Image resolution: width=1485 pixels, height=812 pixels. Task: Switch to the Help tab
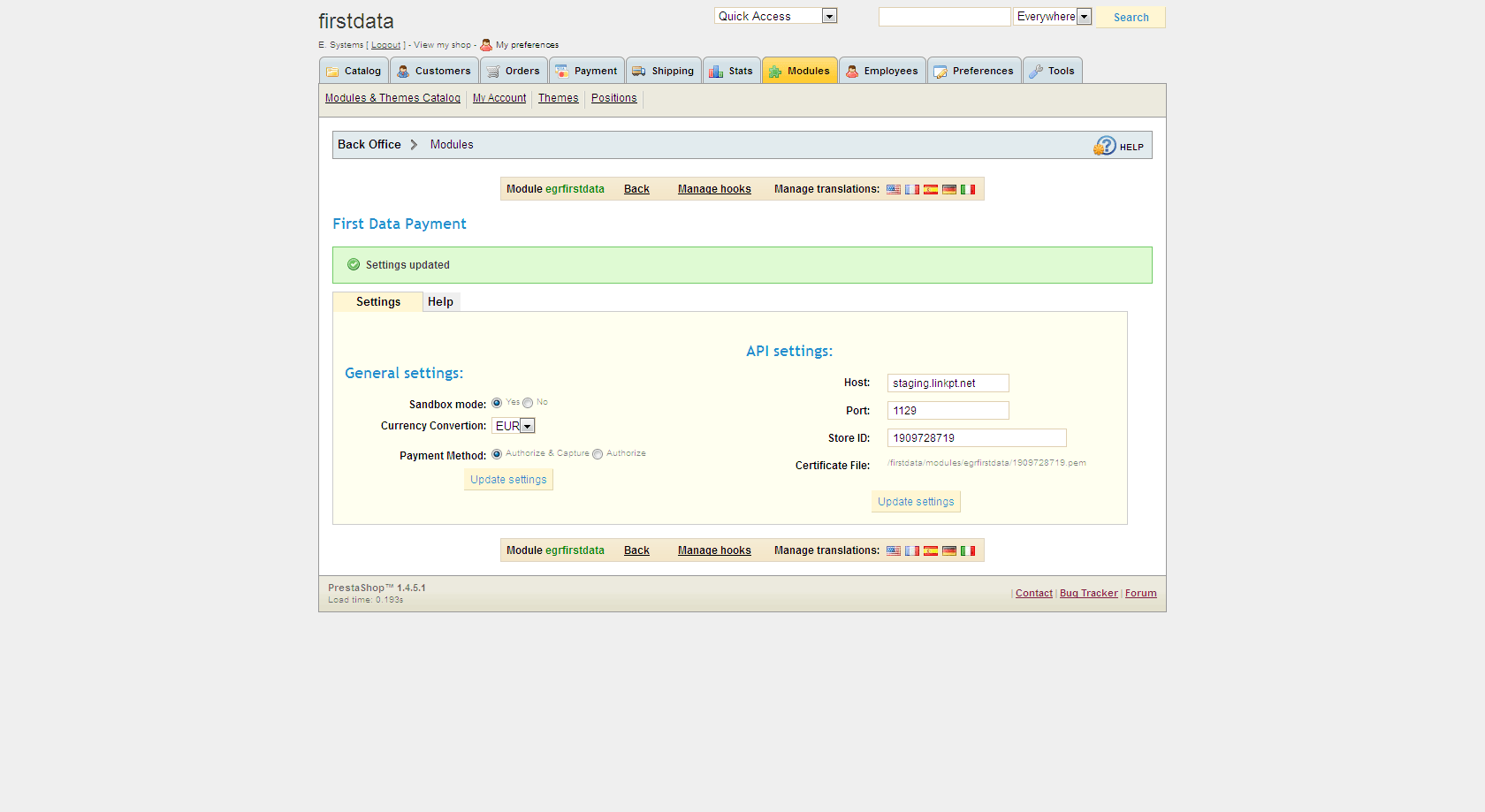pos(440,302)
